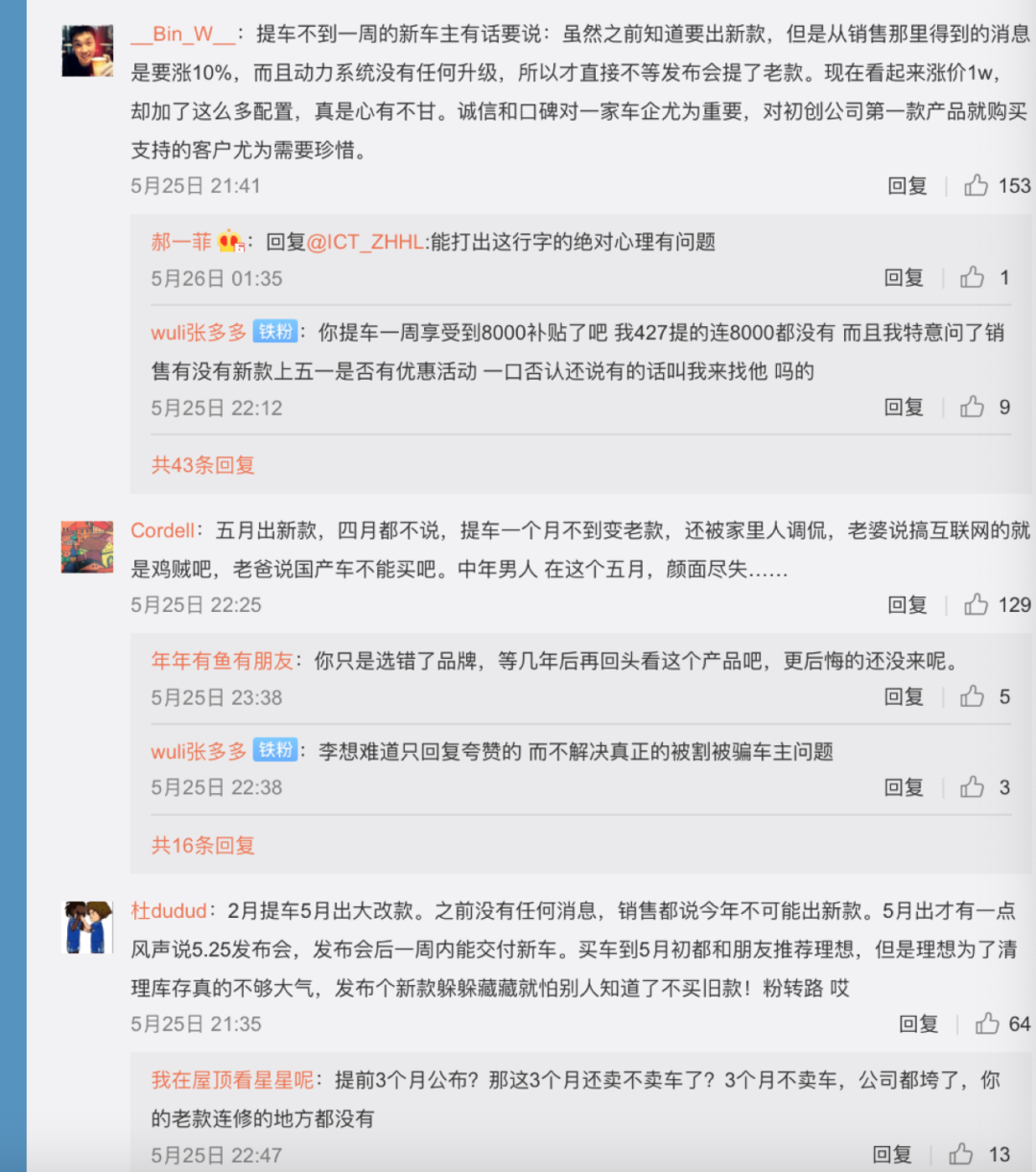The image size is (1036, 1172).
Task: Reply to Cordell's comment
Action: click(907, 605)
